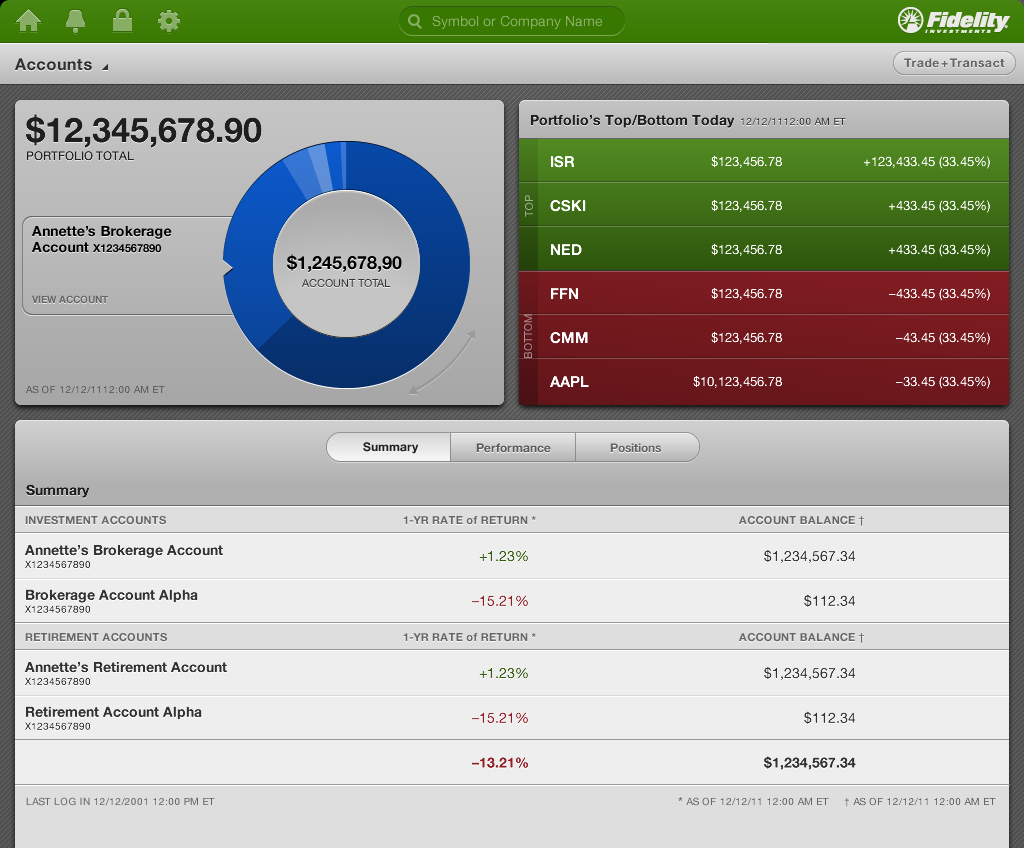Focus the Symbol or Company Name field
This screenshot has width=1024, height=848.
point(511,22)
